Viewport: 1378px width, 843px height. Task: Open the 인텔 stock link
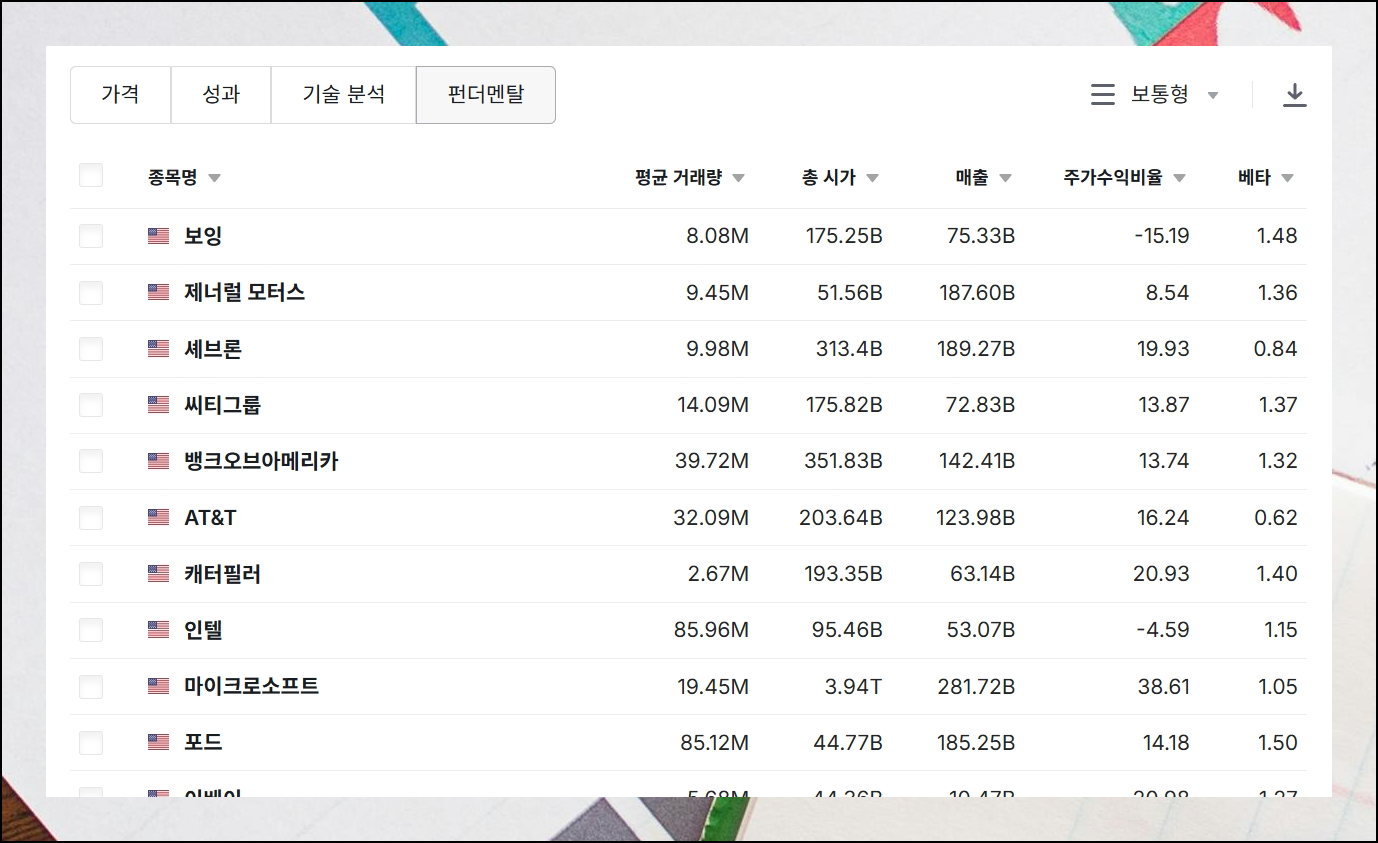(x=203, y=630)
